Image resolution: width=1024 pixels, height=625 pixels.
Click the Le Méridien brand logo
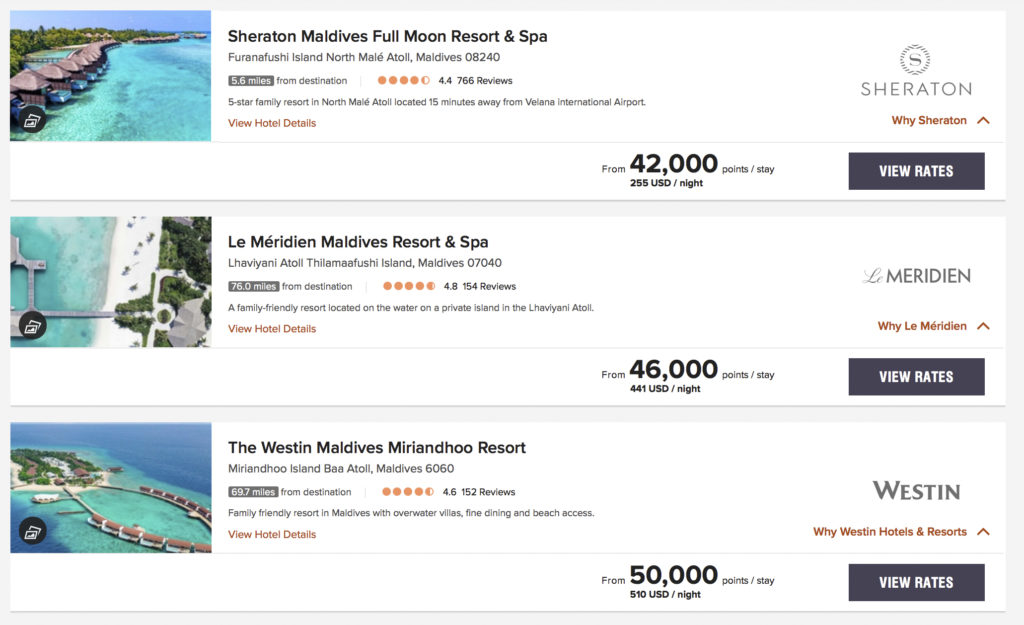[x=916, y=275]
